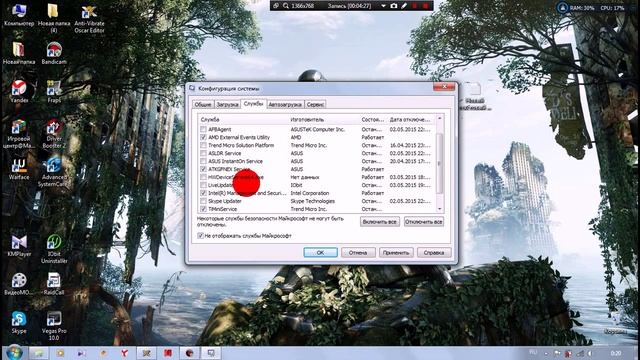Switch to the Общие tab

click(x=203, y=104)
